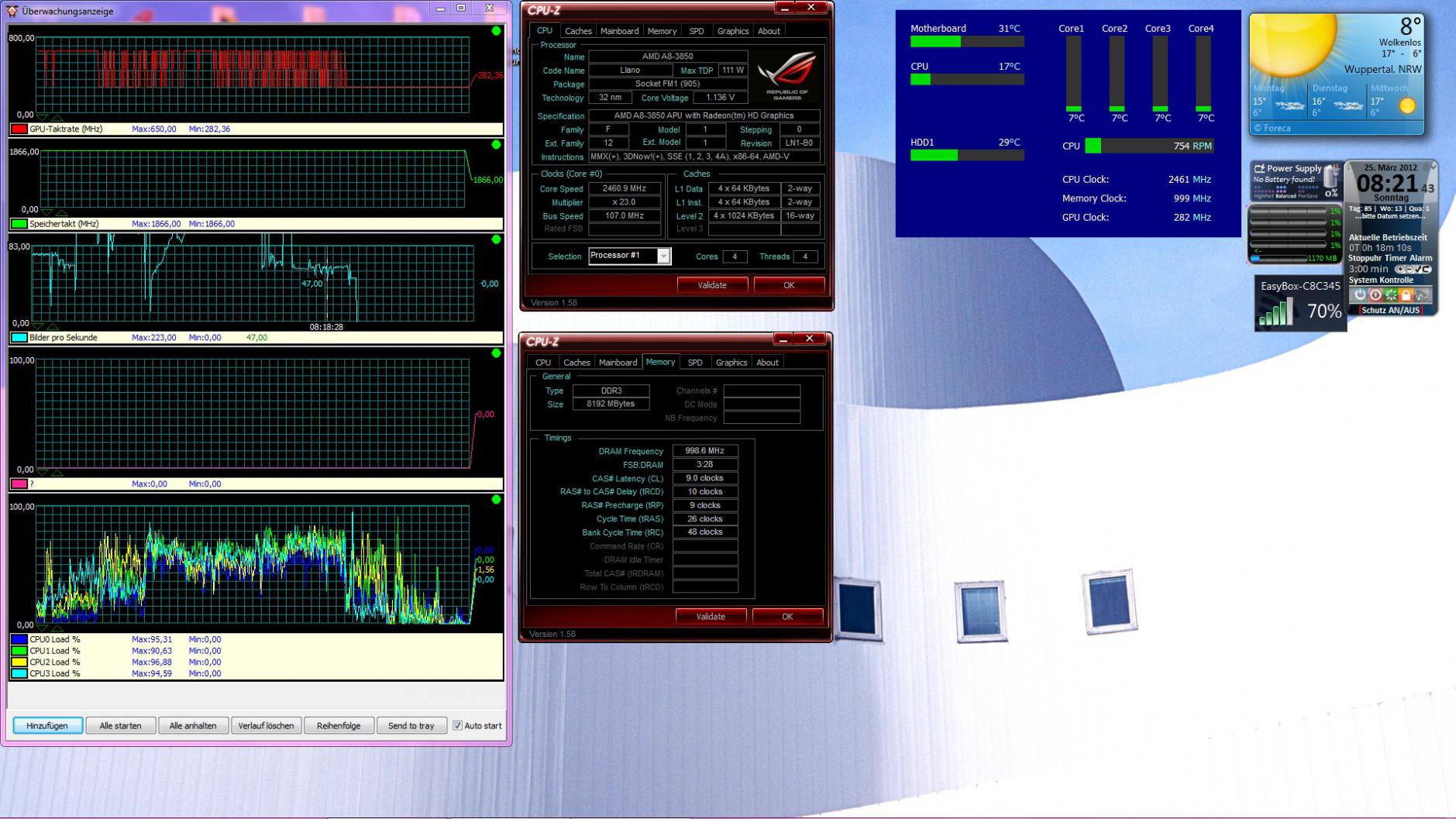1456x819 pixels.
Task: Click the red GPU-Taktrate color swatch
Action: (19, 129)
